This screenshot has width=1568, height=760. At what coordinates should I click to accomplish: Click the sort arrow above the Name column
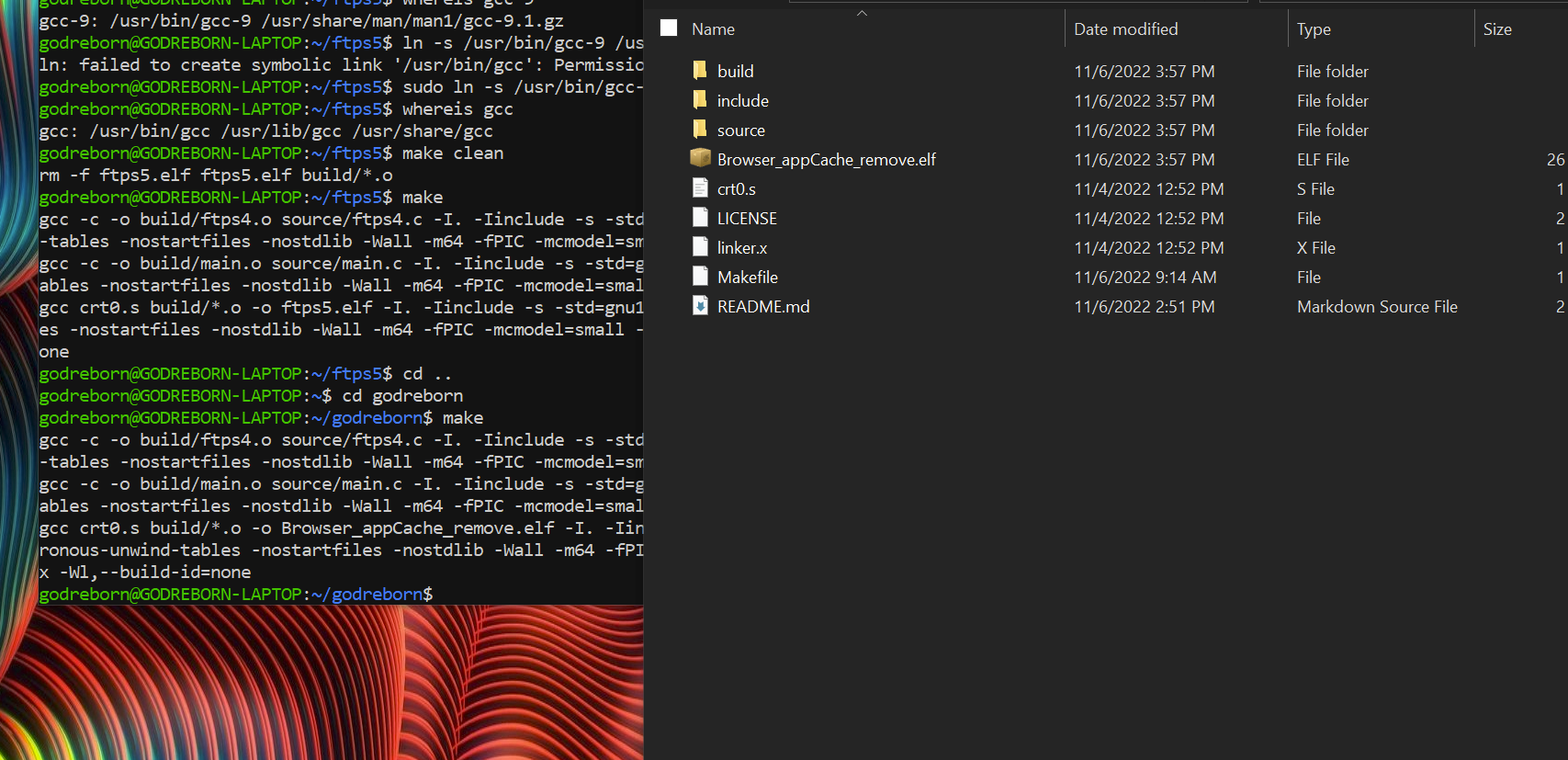[x=862, y=13]
